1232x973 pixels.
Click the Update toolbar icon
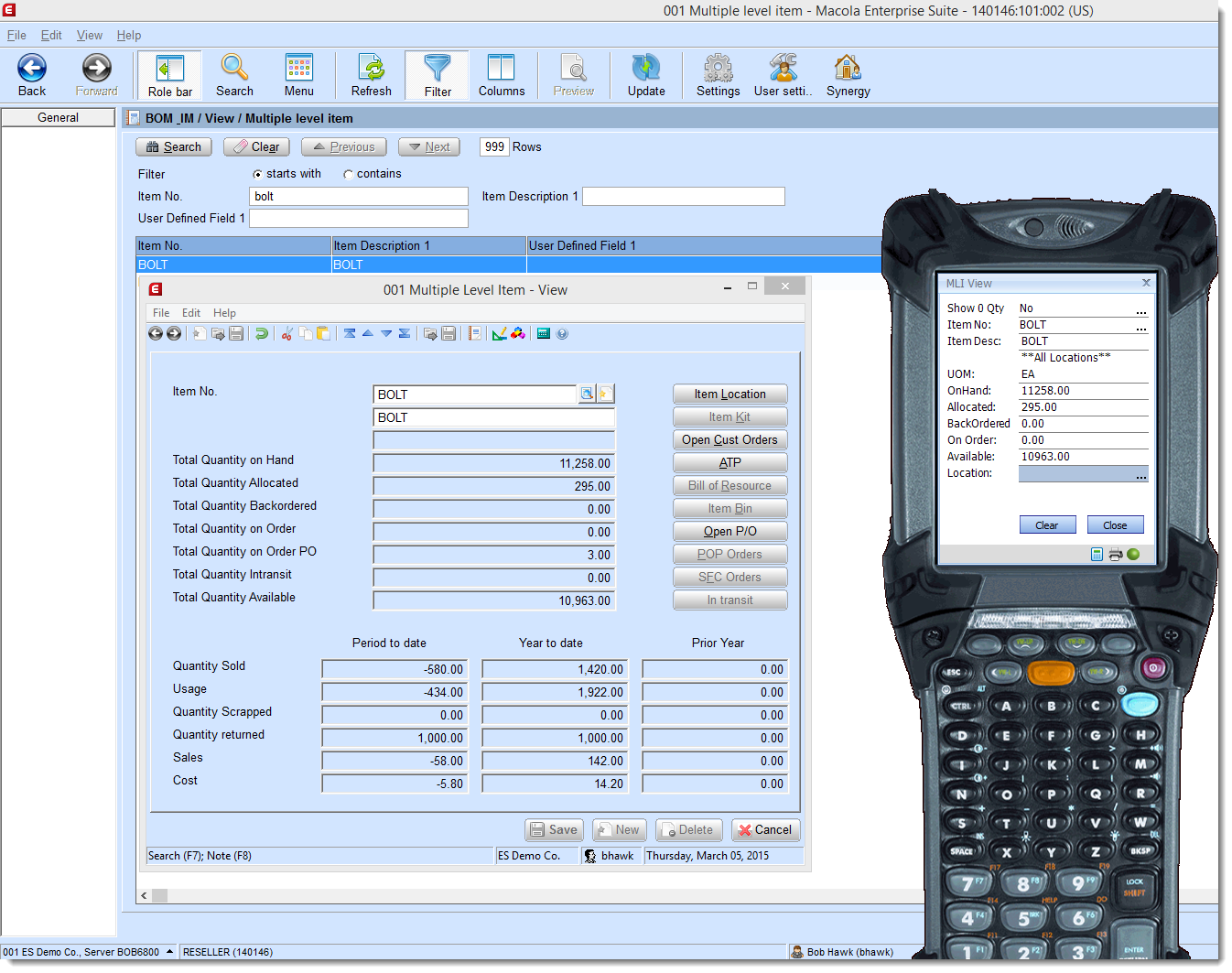646,75
